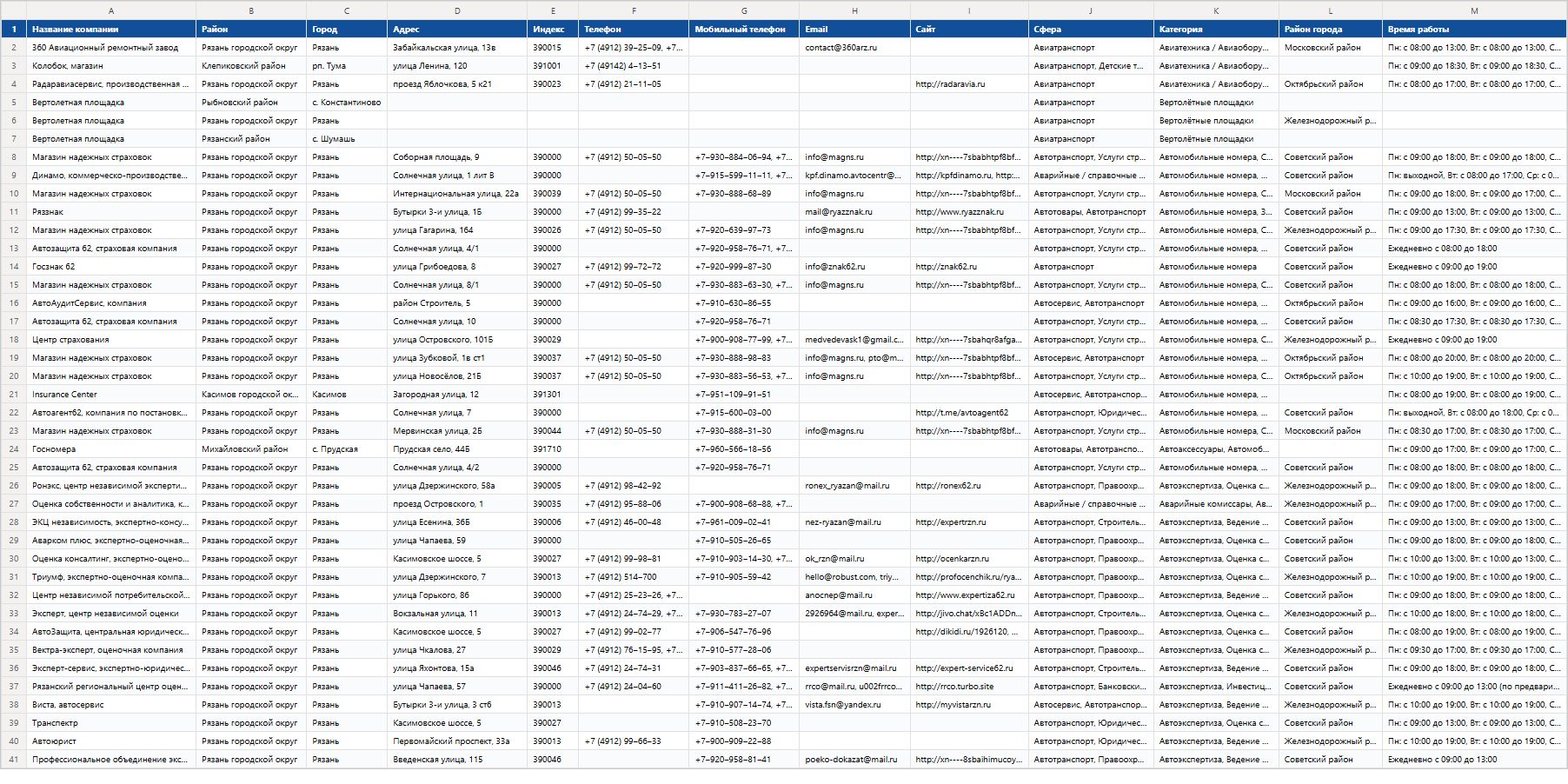This screenshot has width=1568, height=784.
Task: Select cell 'Рыбновский район'
Action: click(x=251, y=103)
